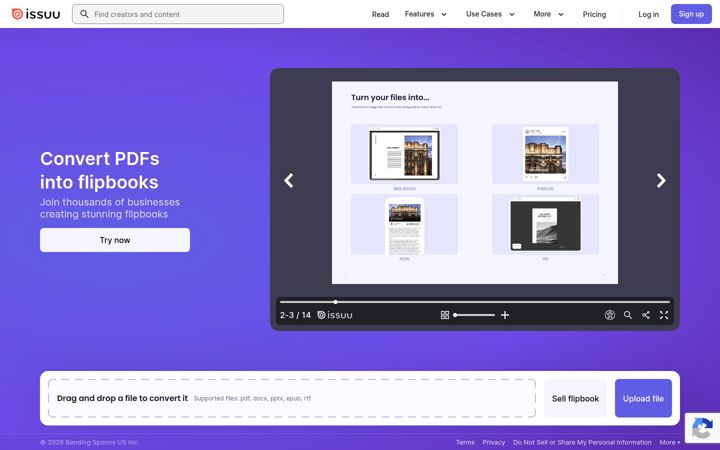
Task: Click the flipbook page preview
Action: click(x=475, y=183)
